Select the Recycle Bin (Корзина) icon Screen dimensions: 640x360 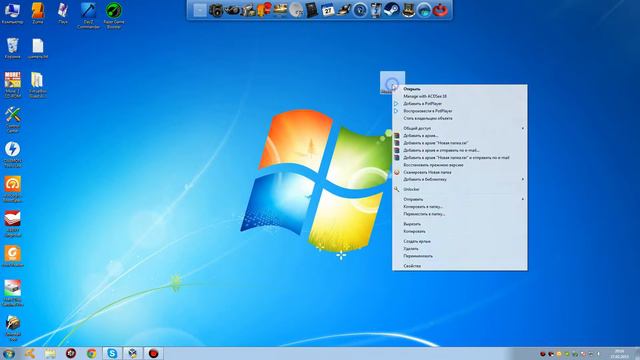13,48
